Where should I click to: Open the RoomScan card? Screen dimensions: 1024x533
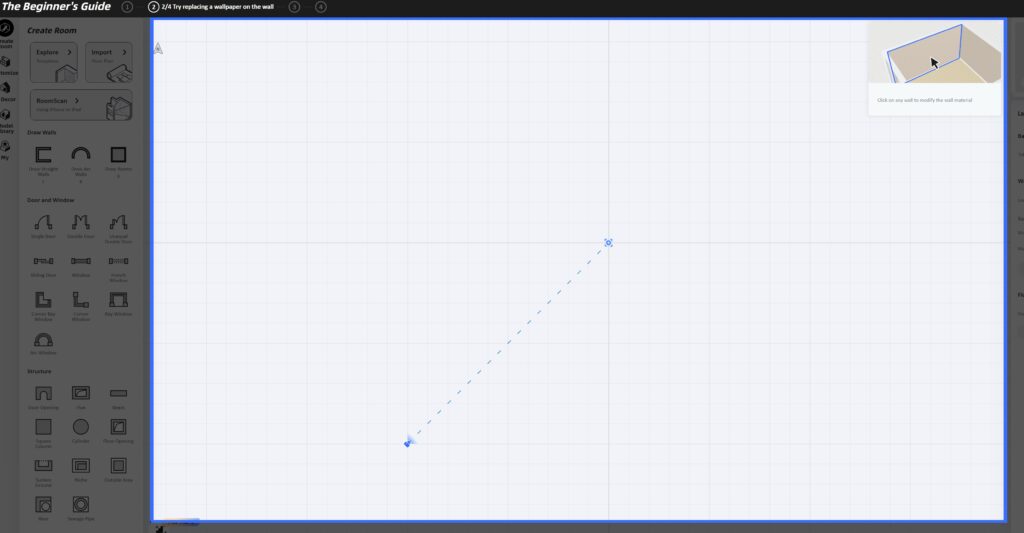[81, 105]
